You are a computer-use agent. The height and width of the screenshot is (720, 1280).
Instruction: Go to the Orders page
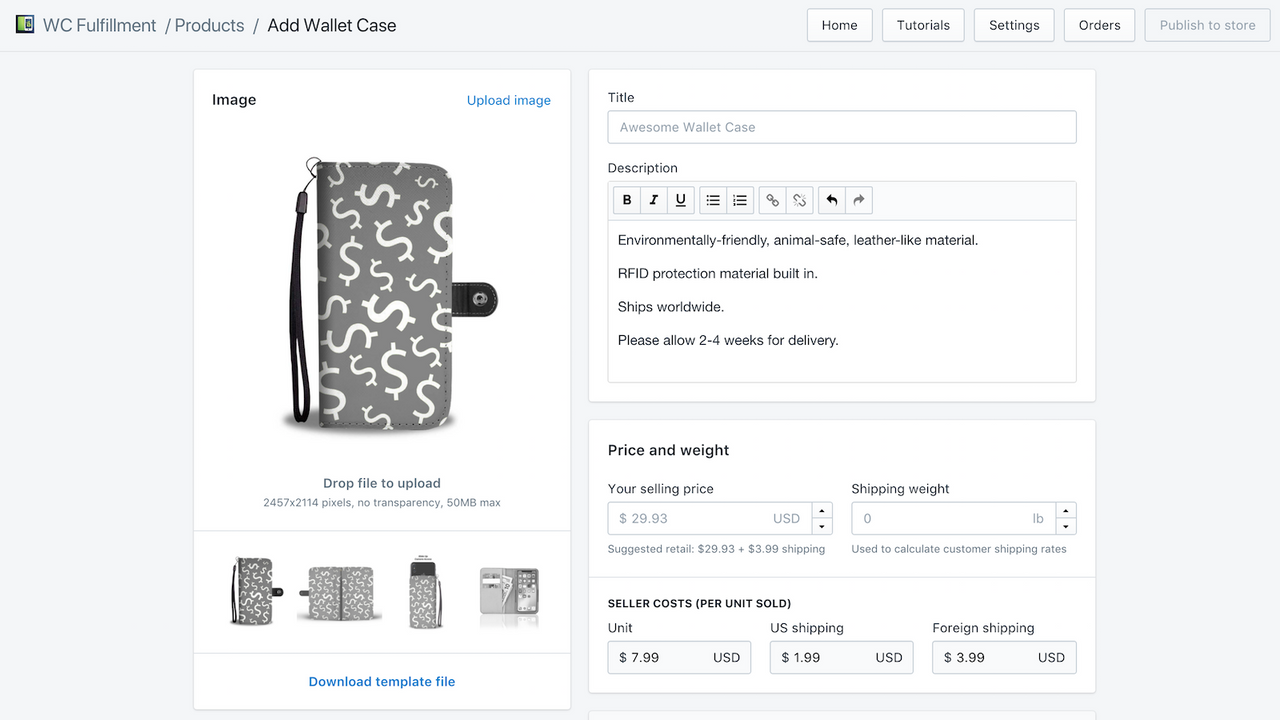pos(1099,25)
